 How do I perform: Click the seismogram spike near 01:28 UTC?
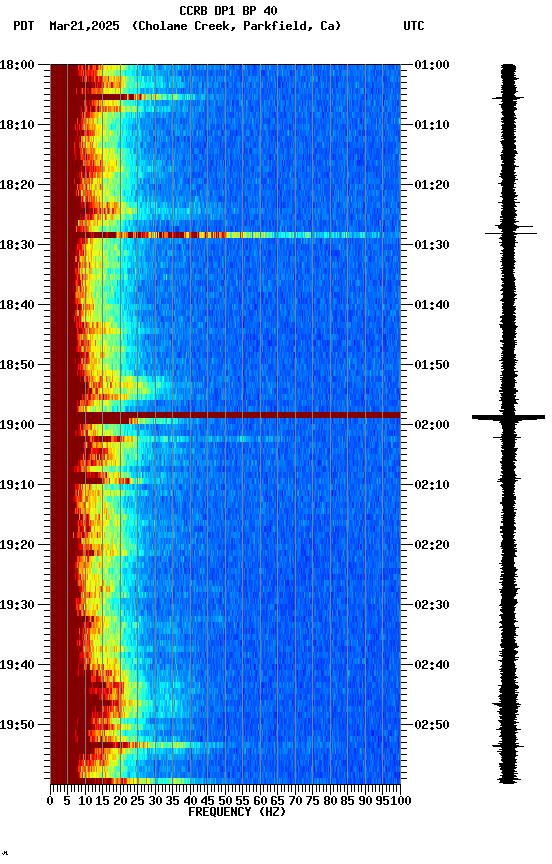pos(511,234)
